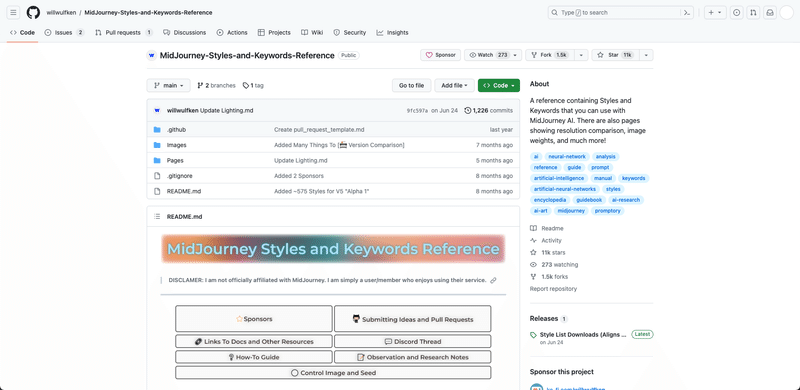
Task: Expand the star lists arrow
Action: tap(647, 55)
